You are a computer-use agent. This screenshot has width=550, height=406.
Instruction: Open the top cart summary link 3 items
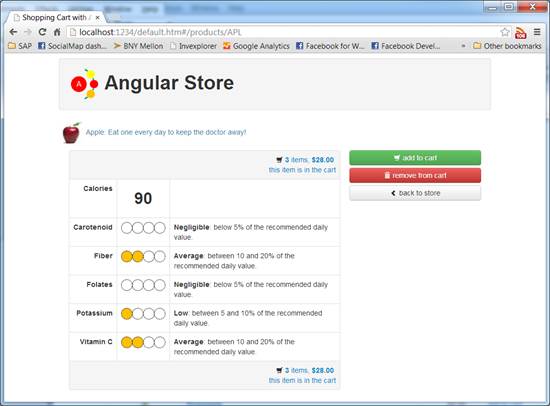click(x=296, y=160)
